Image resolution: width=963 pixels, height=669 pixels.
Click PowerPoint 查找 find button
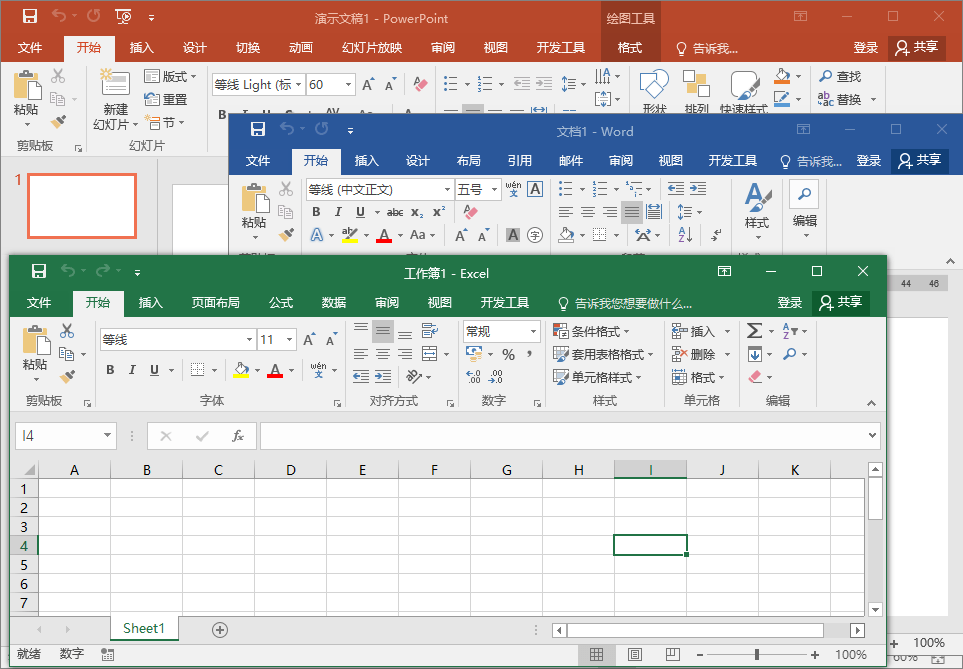[840, 76]
